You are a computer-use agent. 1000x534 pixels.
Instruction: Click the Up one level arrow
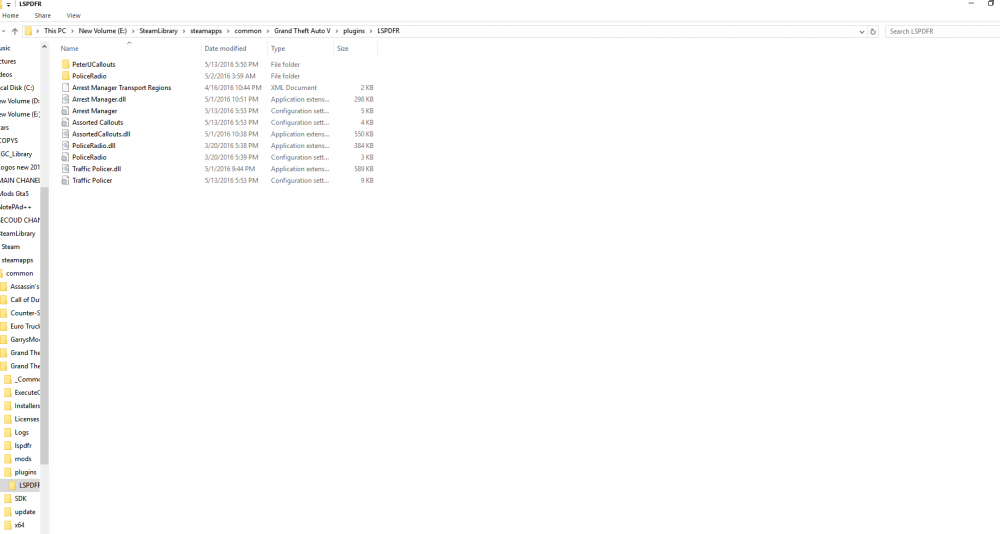(x=15, y=31)
